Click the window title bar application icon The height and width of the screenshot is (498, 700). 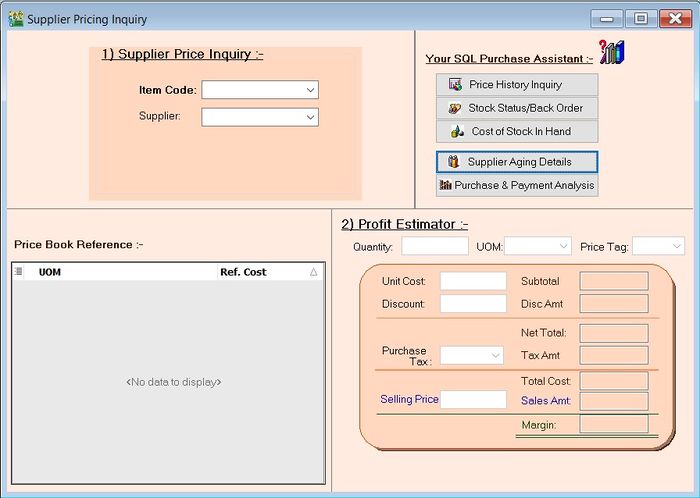coord(15,19)
